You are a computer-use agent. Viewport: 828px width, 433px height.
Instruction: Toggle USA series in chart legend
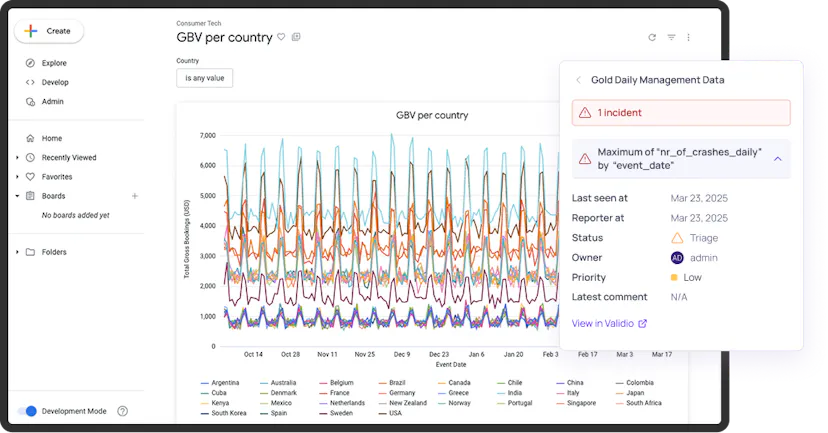[x=390, y=413]
